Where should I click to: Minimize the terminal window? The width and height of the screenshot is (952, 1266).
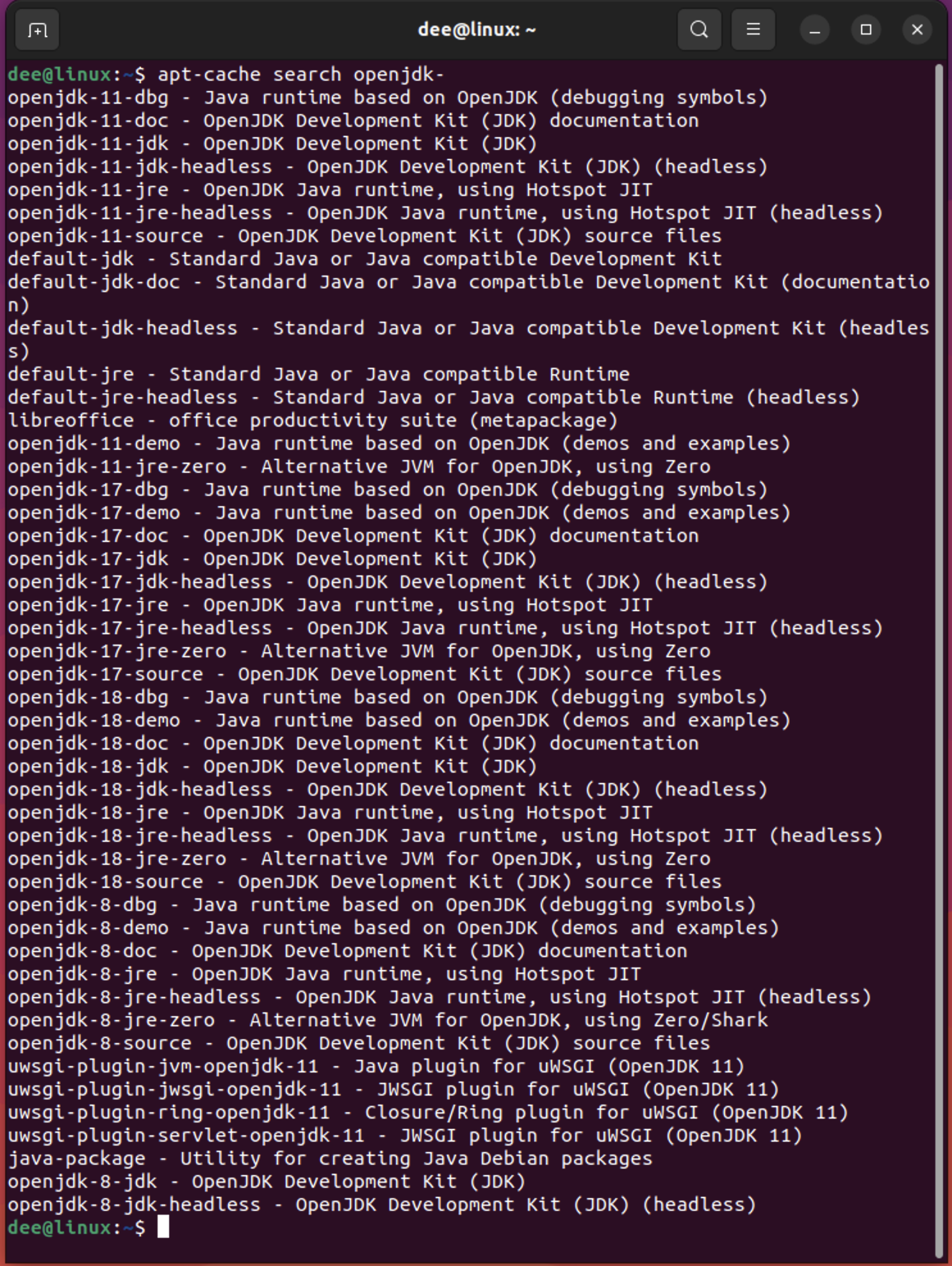pyautogui.click(x=815, y=30)
